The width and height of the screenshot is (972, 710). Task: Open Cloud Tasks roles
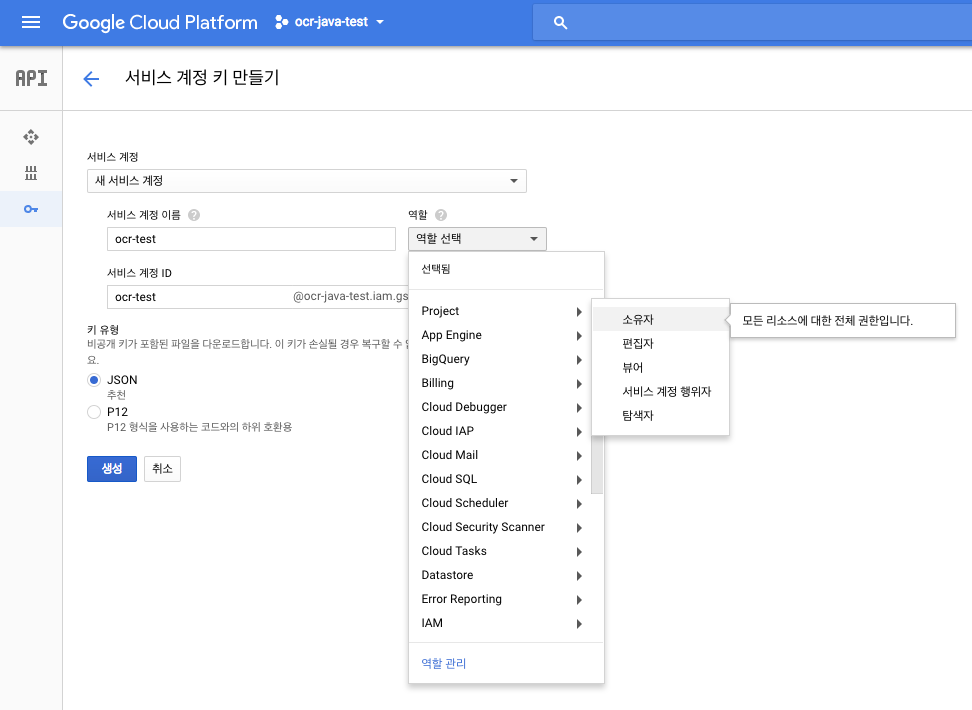coord(502,551)
